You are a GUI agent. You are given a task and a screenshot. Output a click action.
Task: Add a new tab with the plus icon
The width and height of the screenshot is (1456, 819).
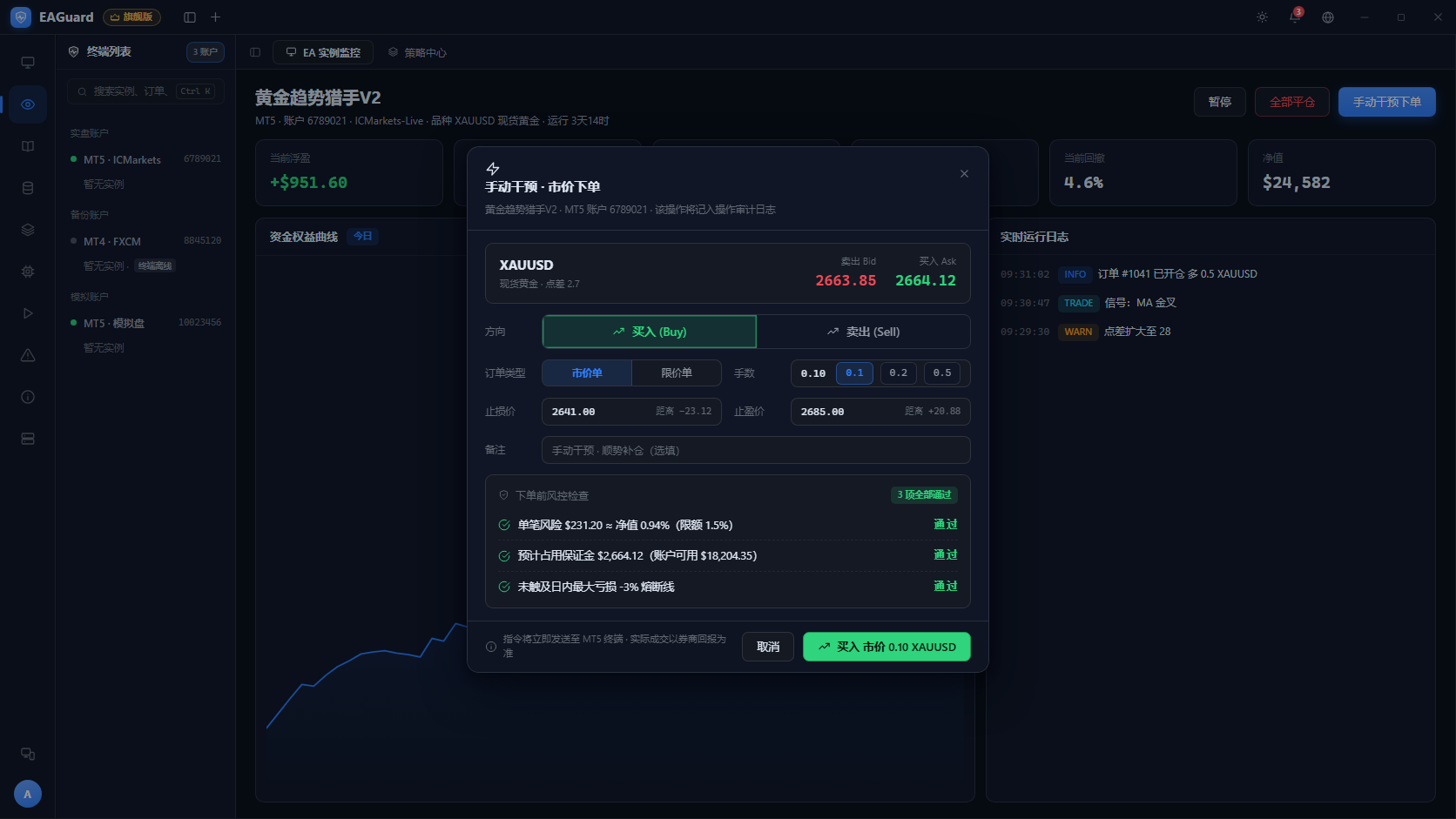216,17
